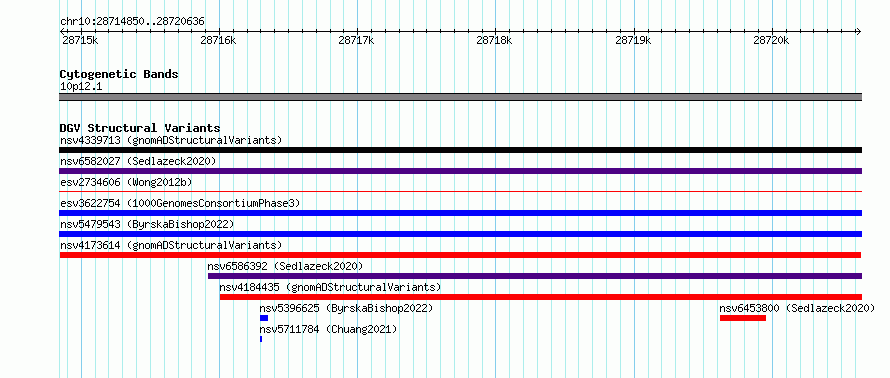890x378 pixels.
Task: Open variant label nsv4173614 (gnomADStructuralVariants)
Action: pos(171,245)
